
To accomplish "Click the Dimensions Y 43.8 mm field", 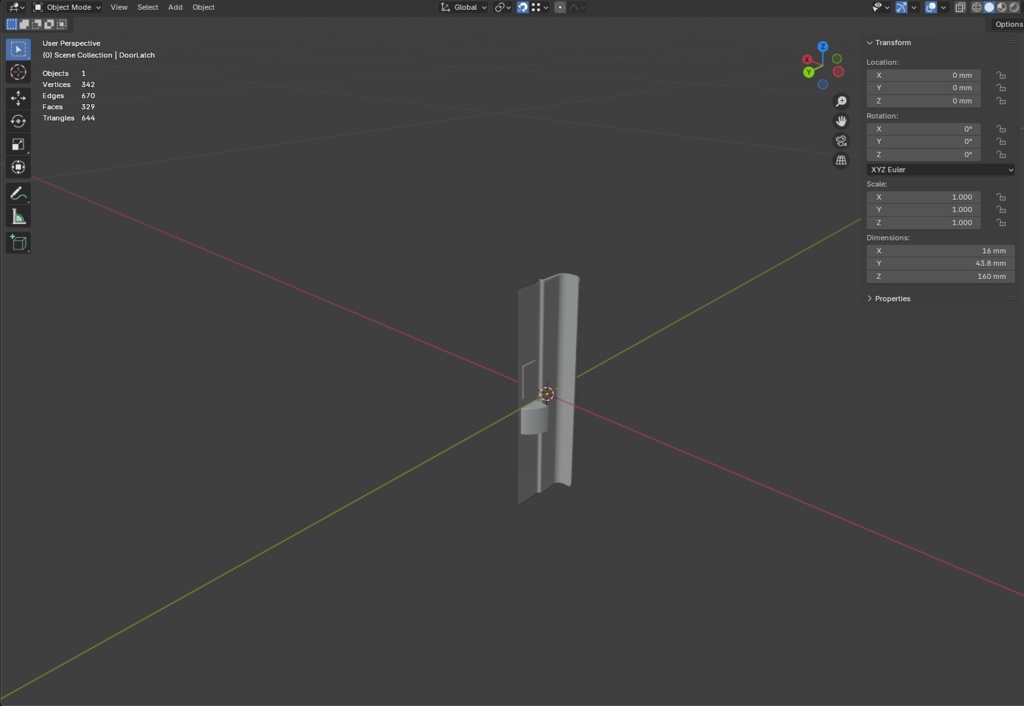I will pyautogui.click(x=940, y=263).
